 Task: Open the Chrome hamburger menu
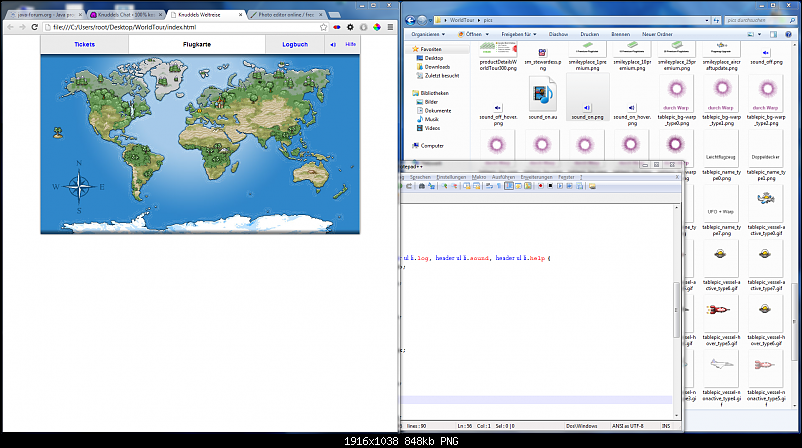390,27
